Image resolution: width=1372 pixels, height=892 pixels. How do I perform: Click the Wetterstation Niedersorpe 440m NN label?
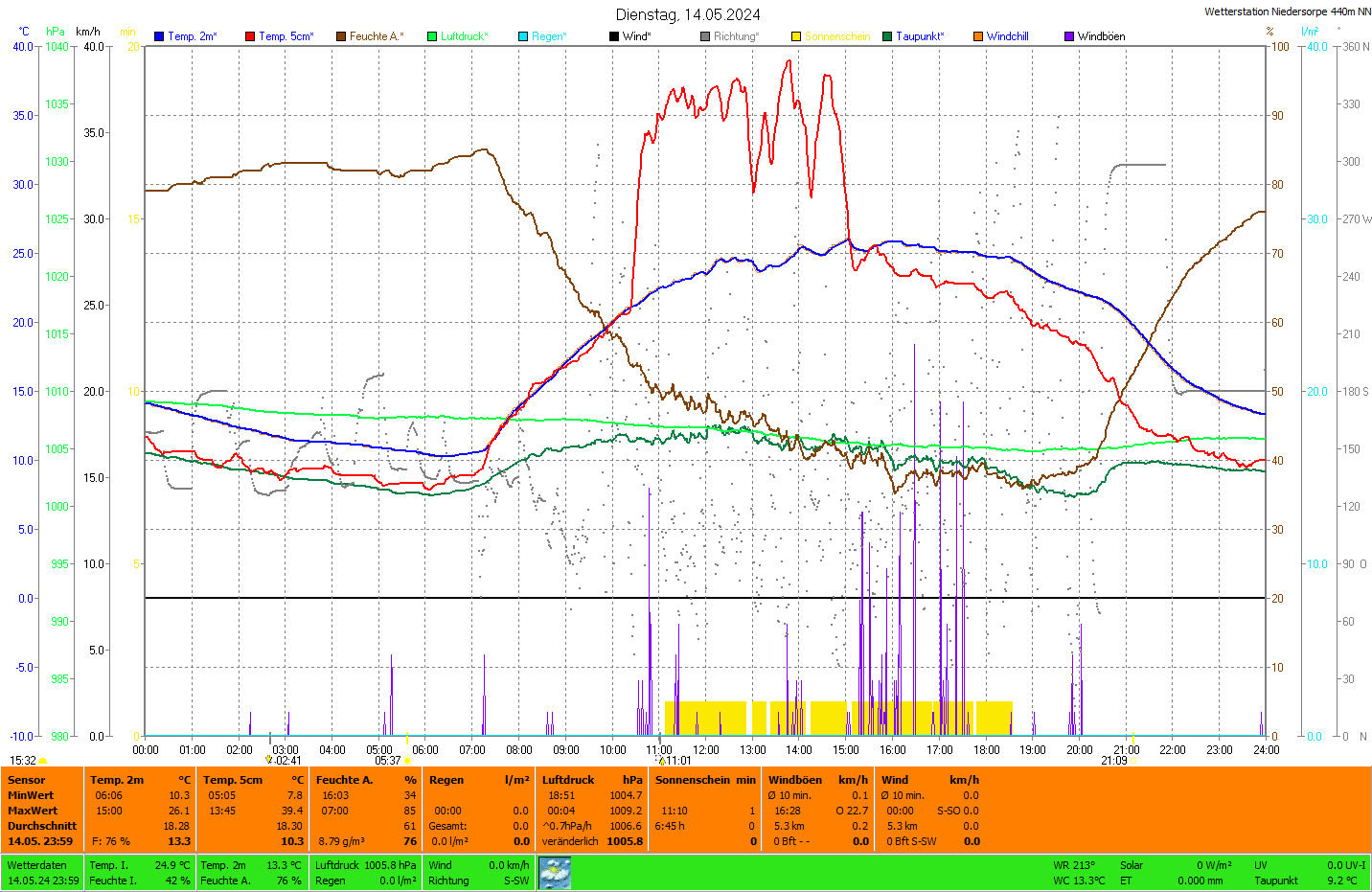coord(1287,11)
